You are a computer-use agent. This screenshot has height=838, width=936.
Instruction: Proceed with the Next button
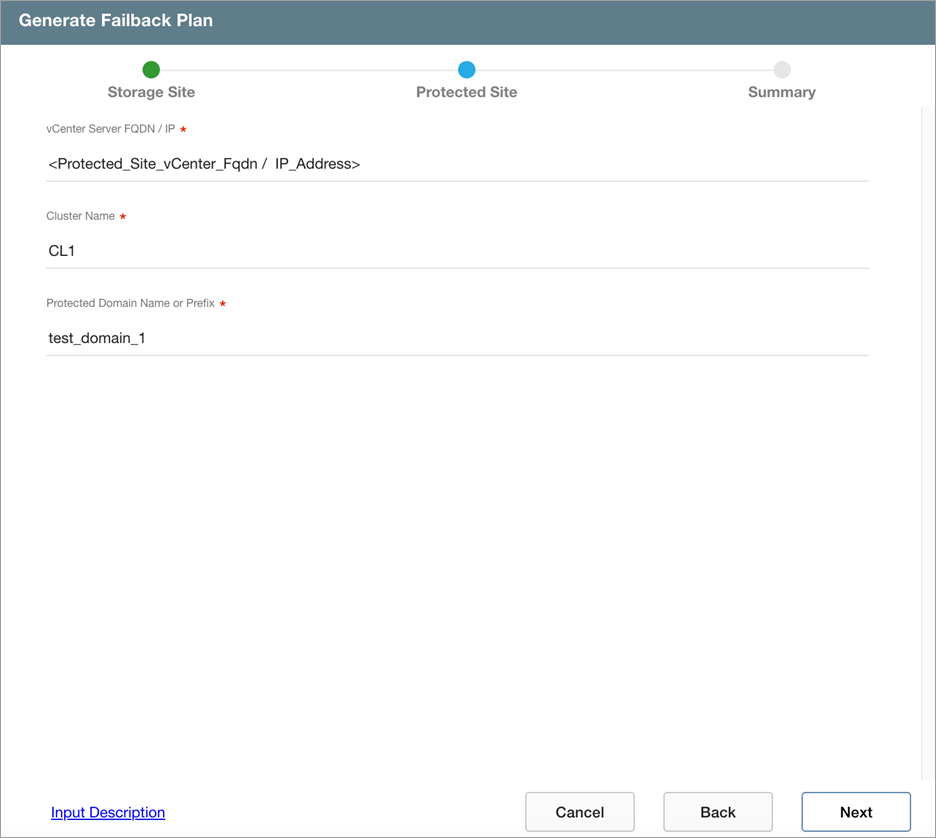click(x=856, y=812)
